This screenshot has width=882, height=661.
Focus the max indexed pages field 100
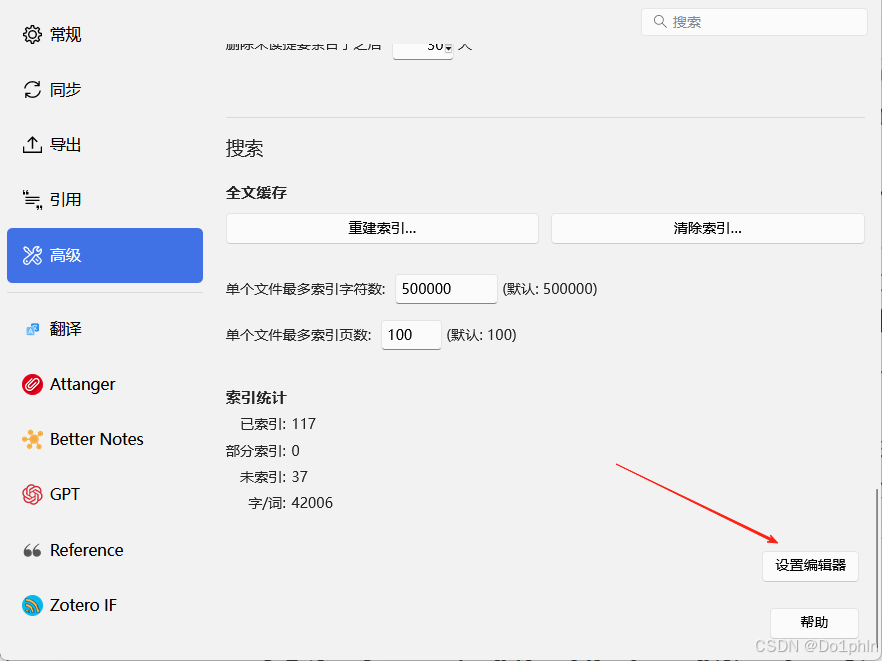coord(410,335)
